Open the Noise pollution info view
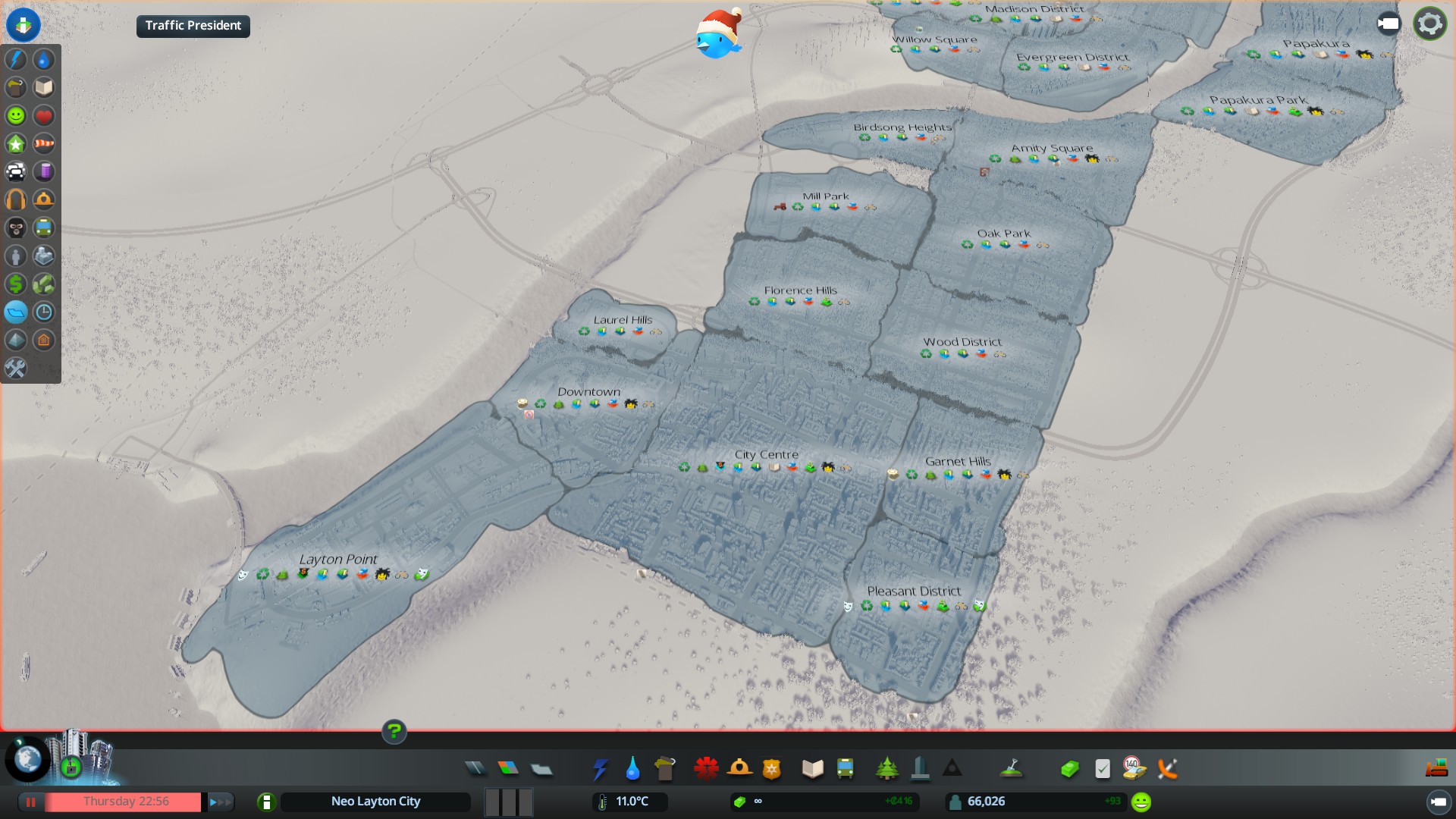This screenshot has width=1456, height=819. [16, 200]
